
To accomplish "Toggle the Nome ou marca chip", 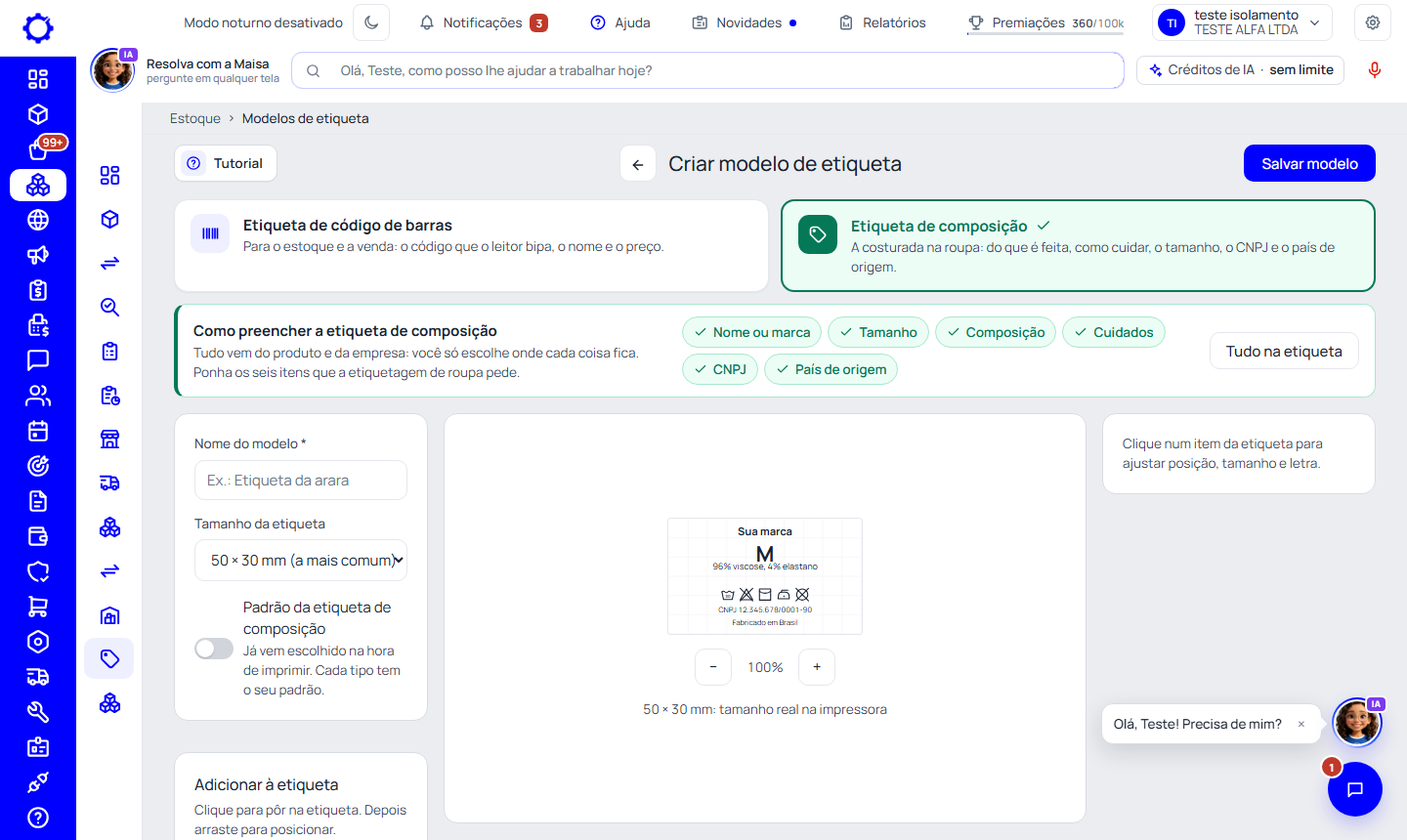I will point(751,332).
